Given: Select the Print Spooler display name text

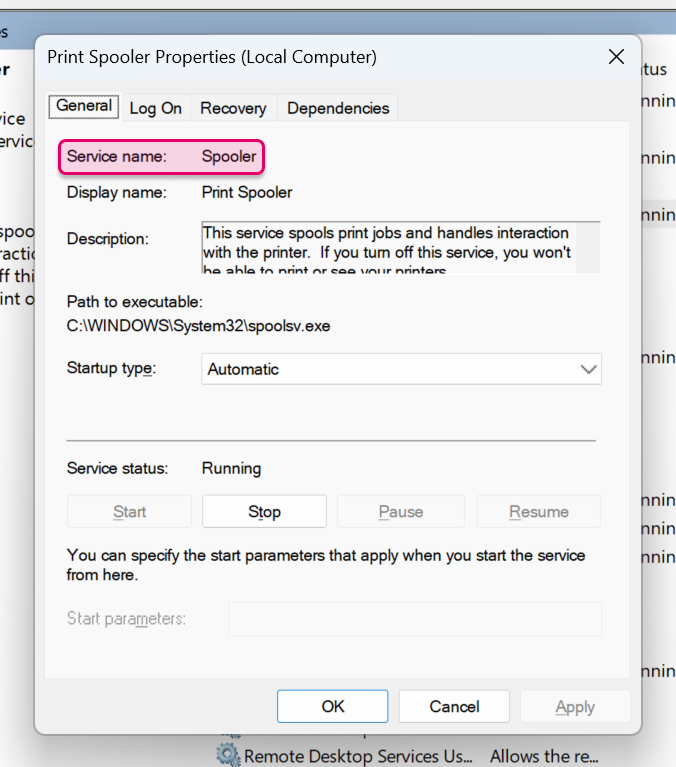Looking at the screenshot, I should coord(247,192).
